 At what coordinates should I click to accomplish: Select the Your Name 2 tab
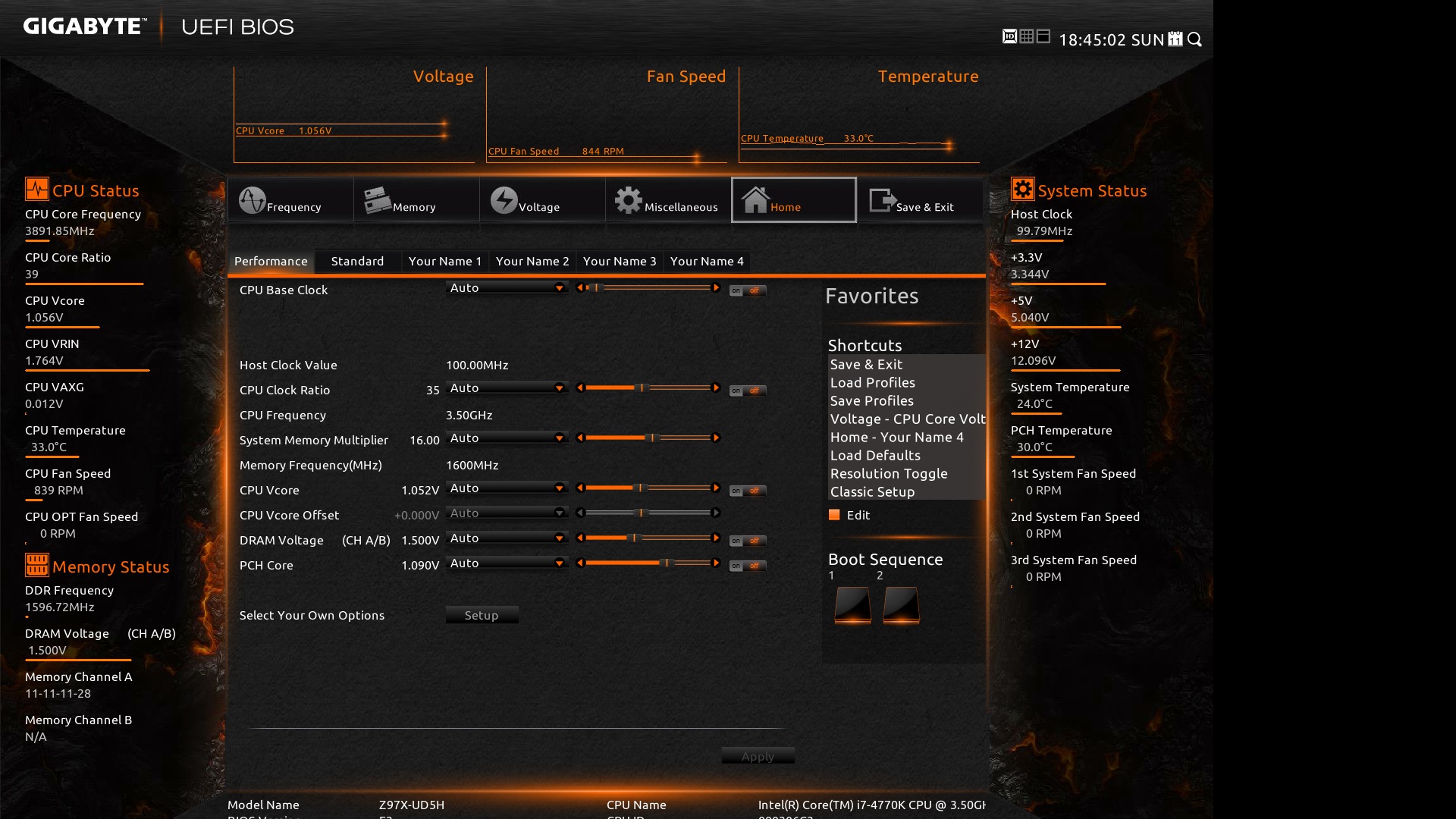click(532, 261)
